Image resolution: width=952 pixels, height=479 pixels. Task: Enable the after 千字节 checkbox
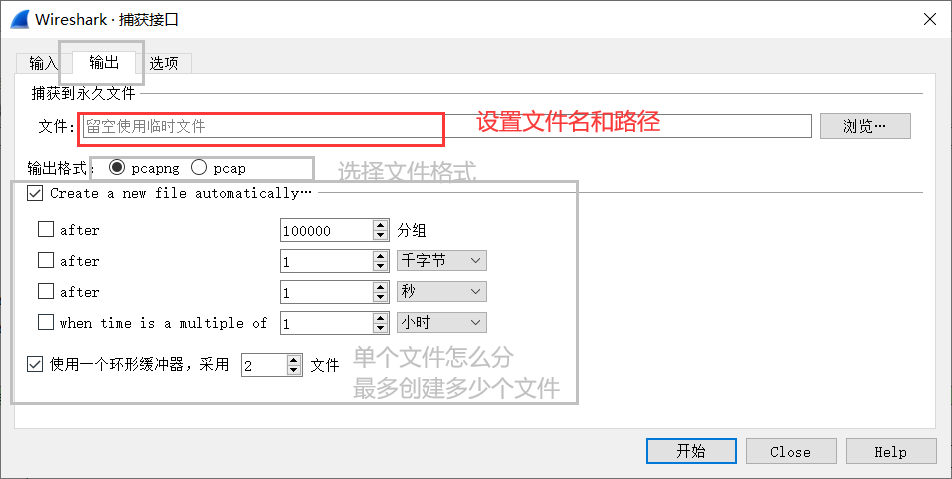[x=46, y=260]
